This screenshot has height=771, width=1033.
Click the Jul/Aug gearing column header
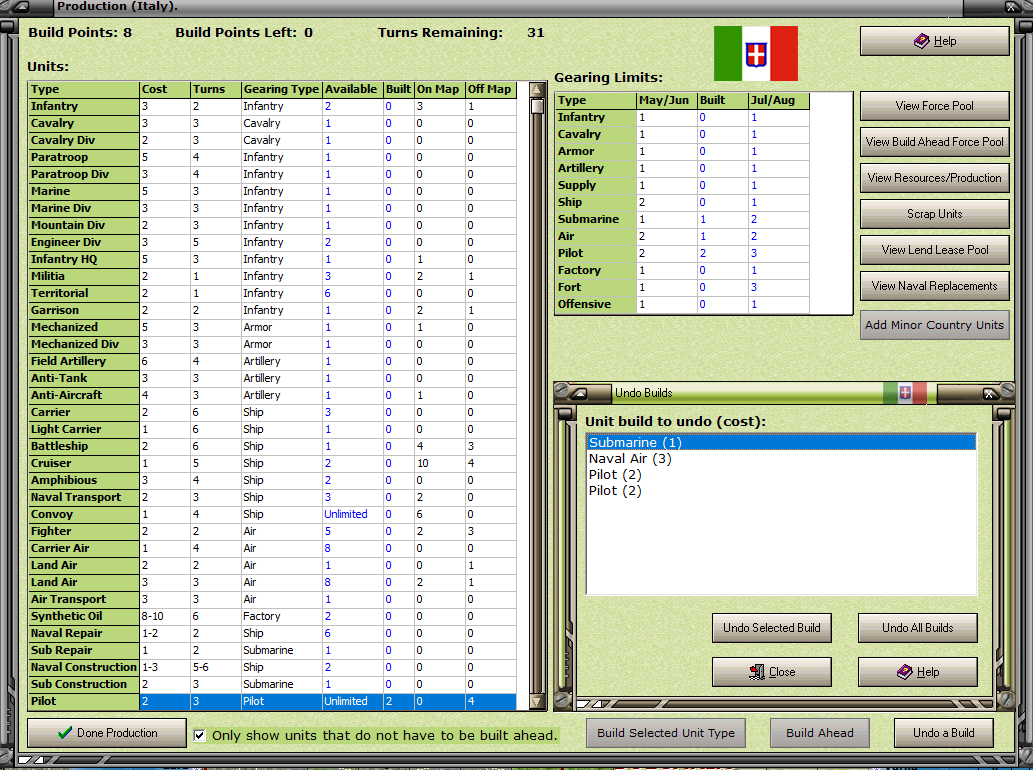point(779,100)
